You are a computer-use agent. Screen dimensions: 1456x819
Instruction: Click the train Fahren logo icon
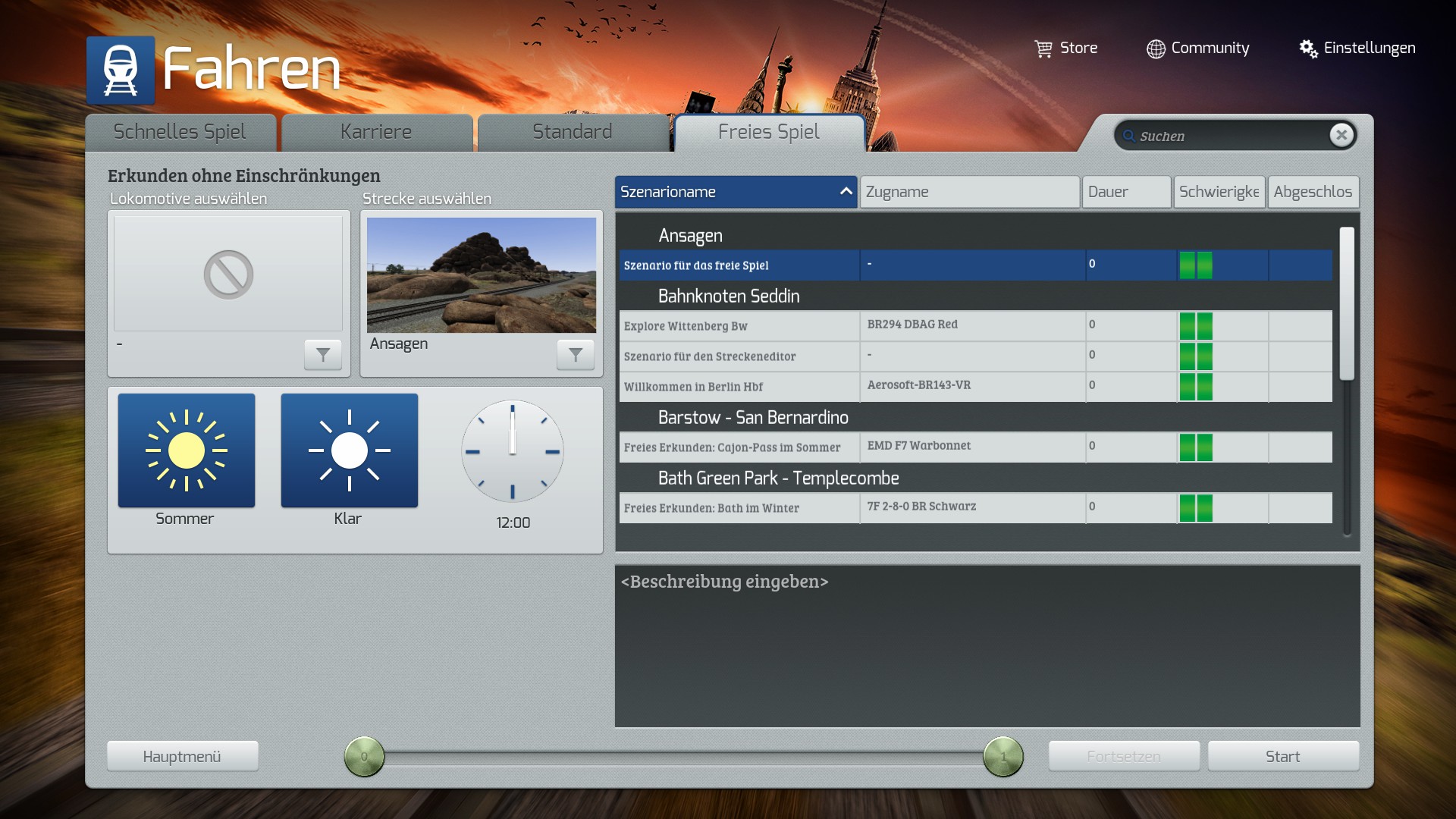[x=121, y=70]
